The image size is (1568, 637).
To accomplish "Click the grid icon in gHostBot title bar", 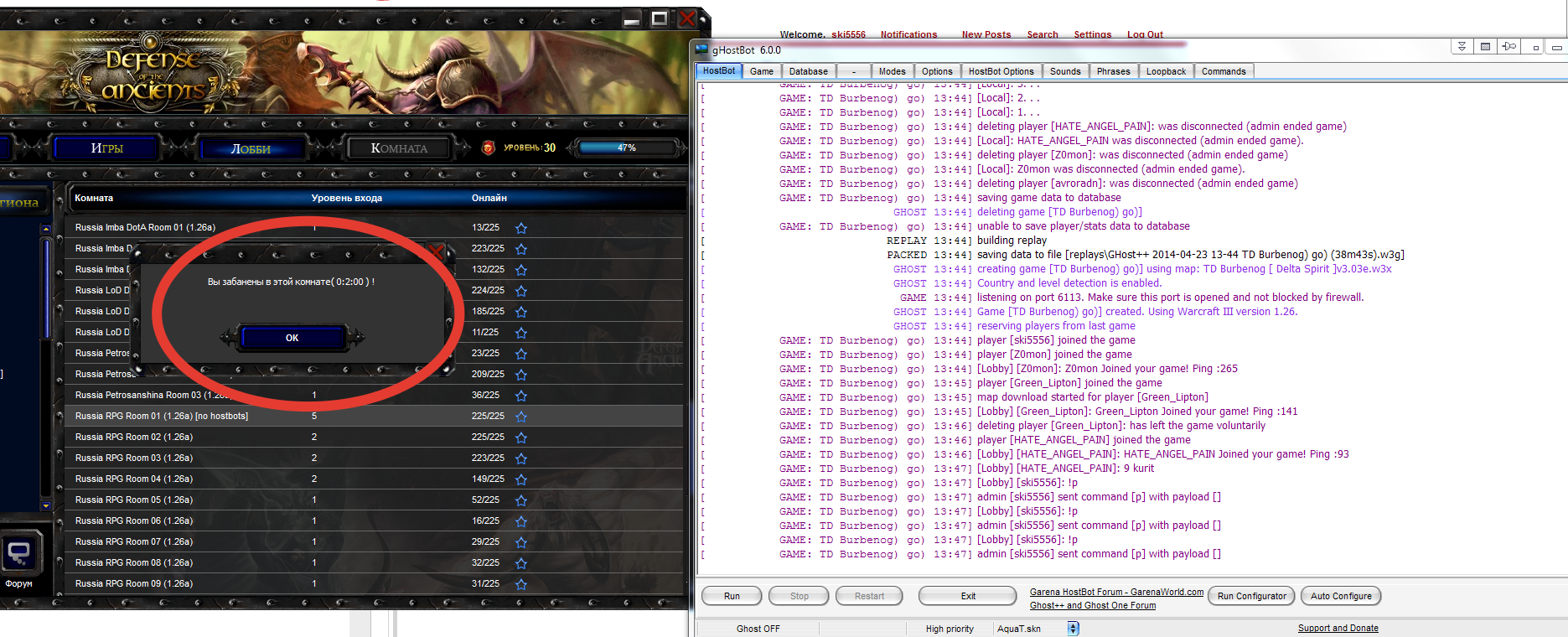I will coord(1485,47).
